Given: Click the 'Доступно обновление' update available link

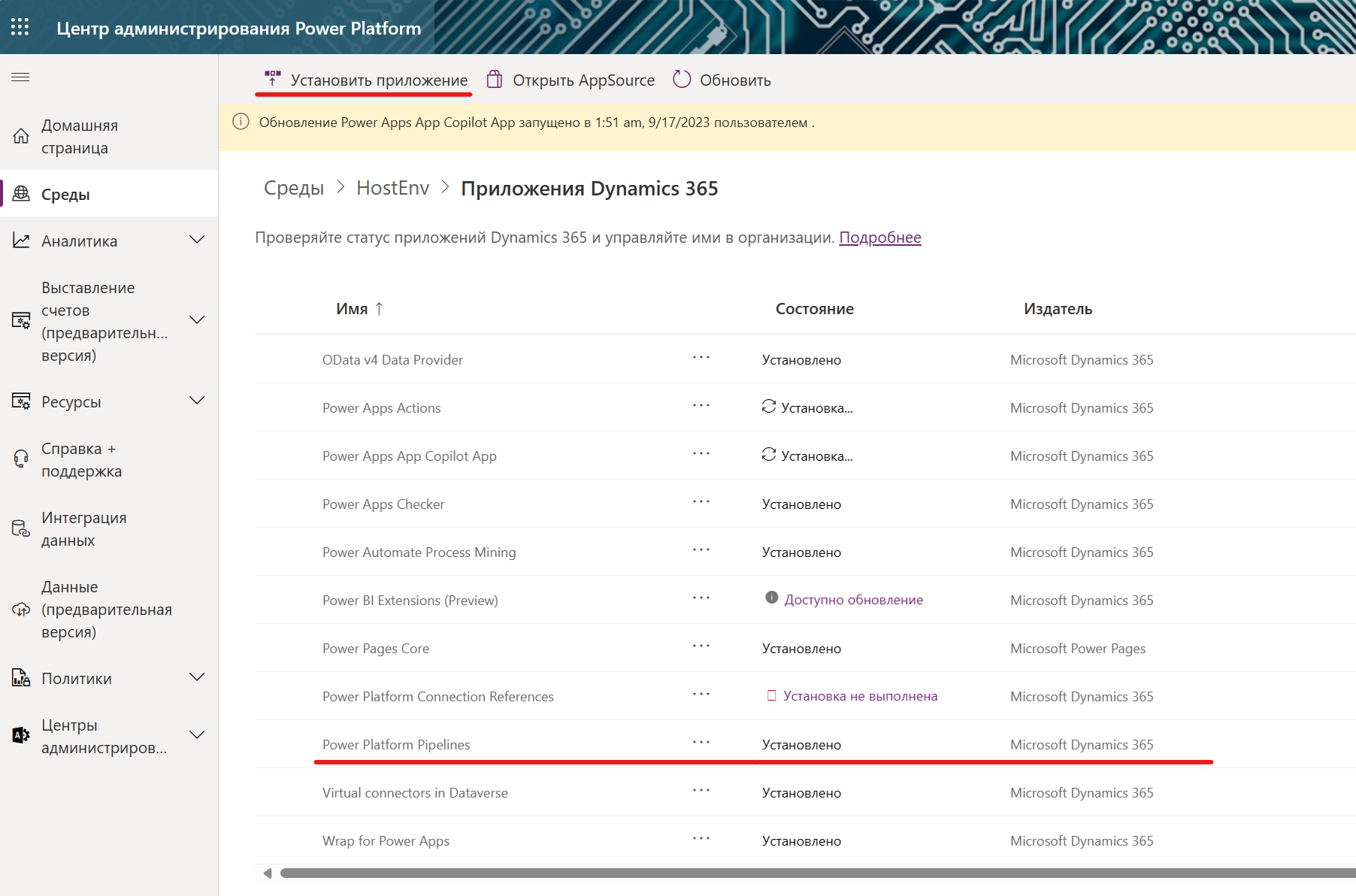Looking at the screenshot, I should click(853, 600).
